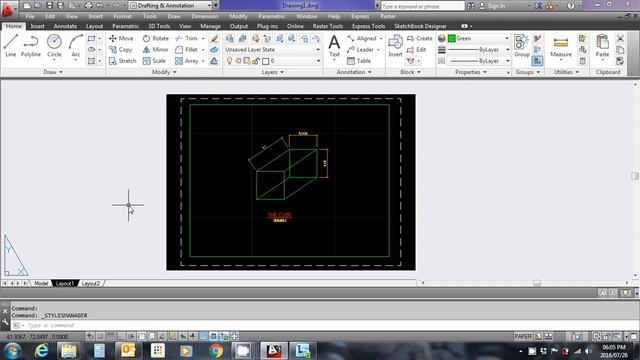Toggle layer lock padlock icon

(x=256, y=61)
